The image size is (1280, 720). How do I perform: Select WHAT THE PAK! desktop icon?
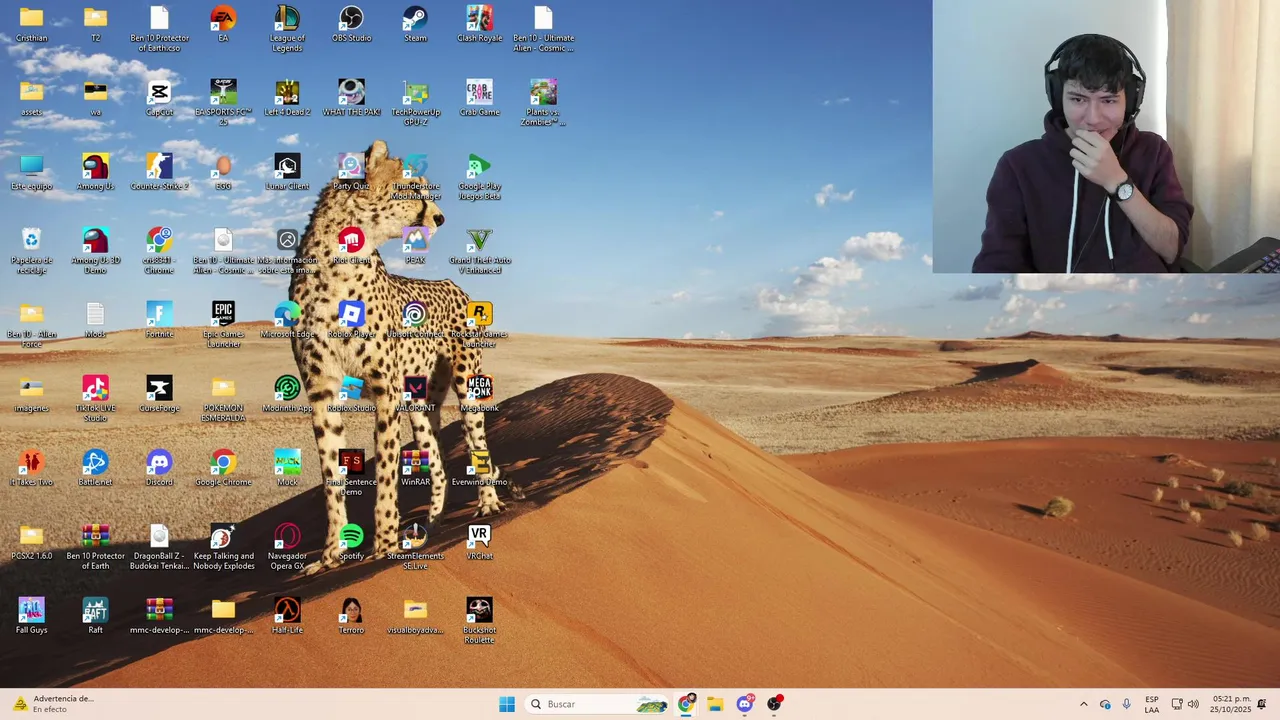tap(351, 98)
